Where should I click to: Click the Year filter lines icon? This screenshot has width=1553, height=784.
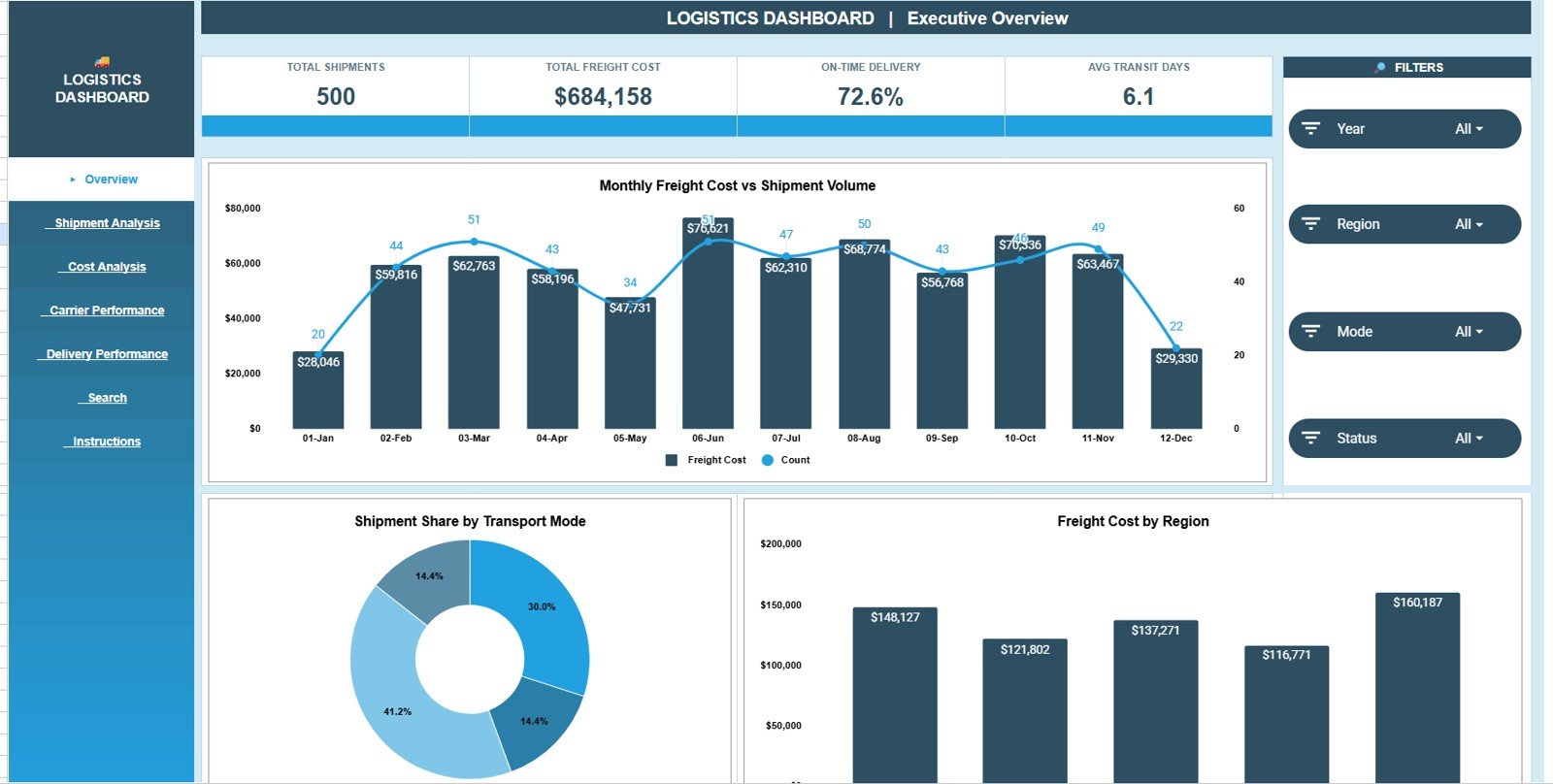point(1310,129)
